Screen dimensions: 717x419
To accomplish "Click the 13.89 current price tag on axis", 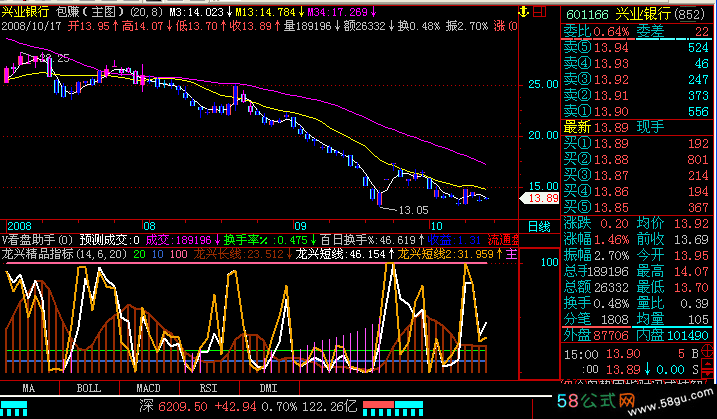I will click(540, 198).
